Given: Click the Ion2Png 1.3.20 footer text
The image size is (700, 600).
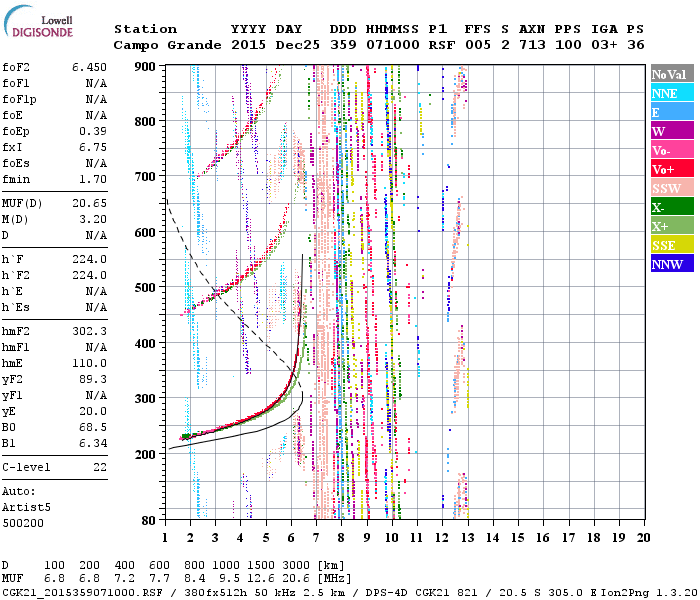Looking at the screenshot, I should [x=650, y=593].
